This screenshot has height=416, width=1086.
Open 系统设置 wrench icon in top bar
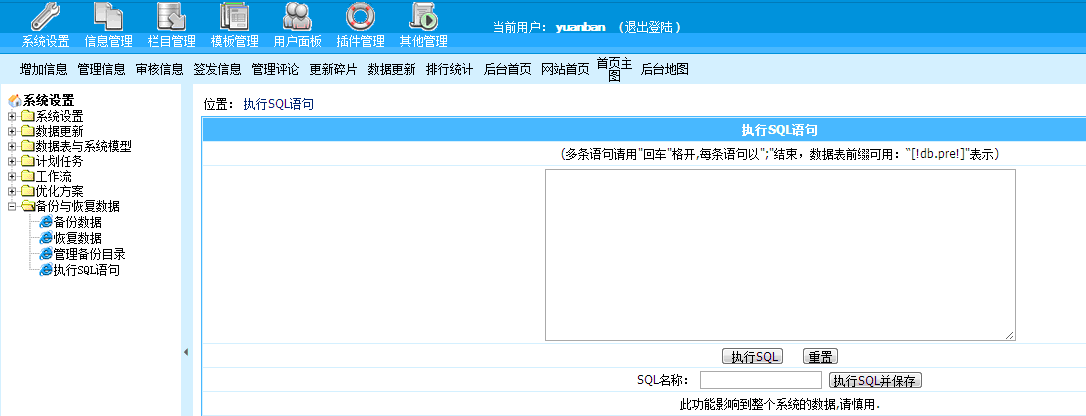coord(46,16)
